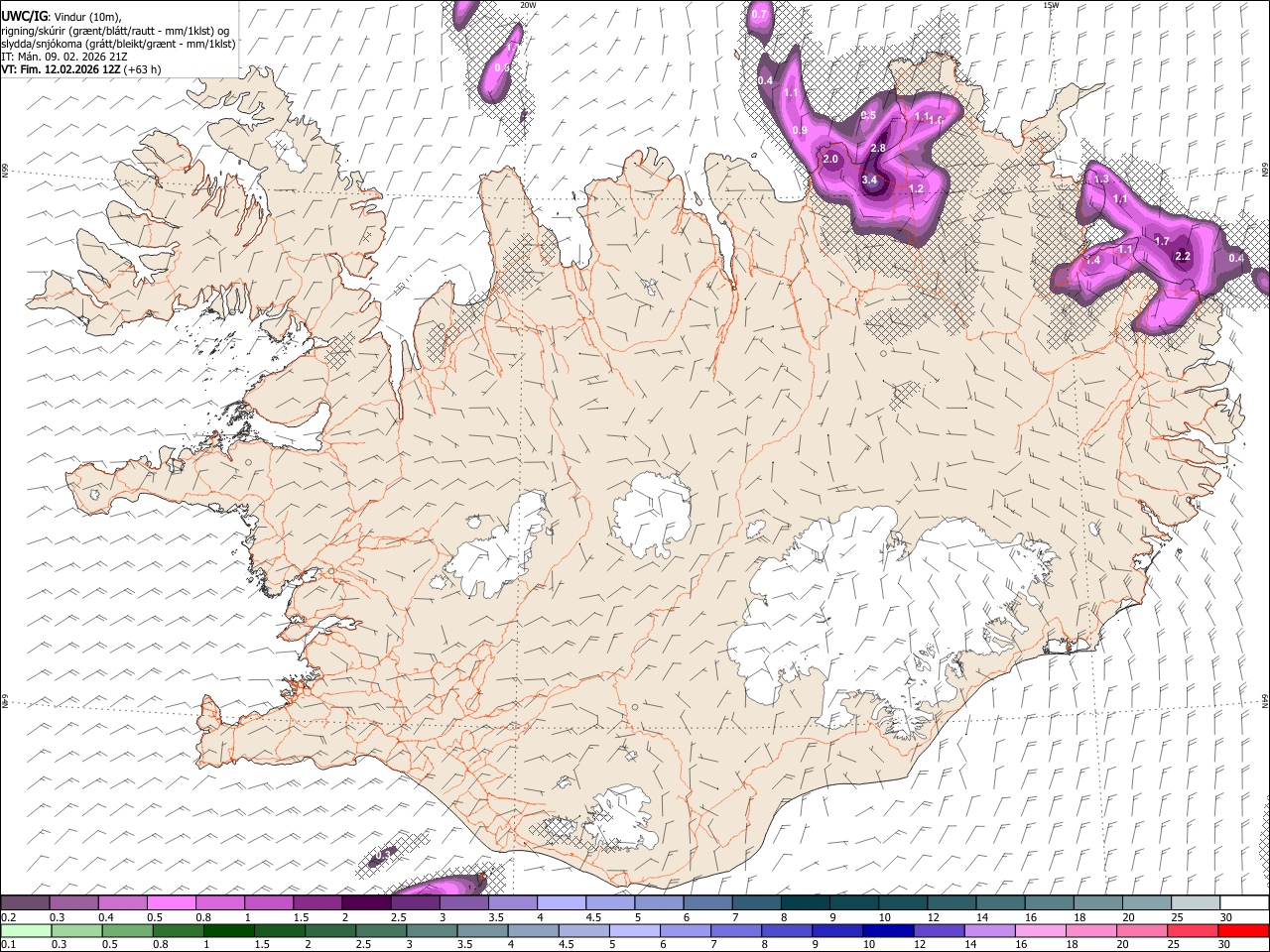Click the 'Vindur (10m)' header text

(87, 16)
